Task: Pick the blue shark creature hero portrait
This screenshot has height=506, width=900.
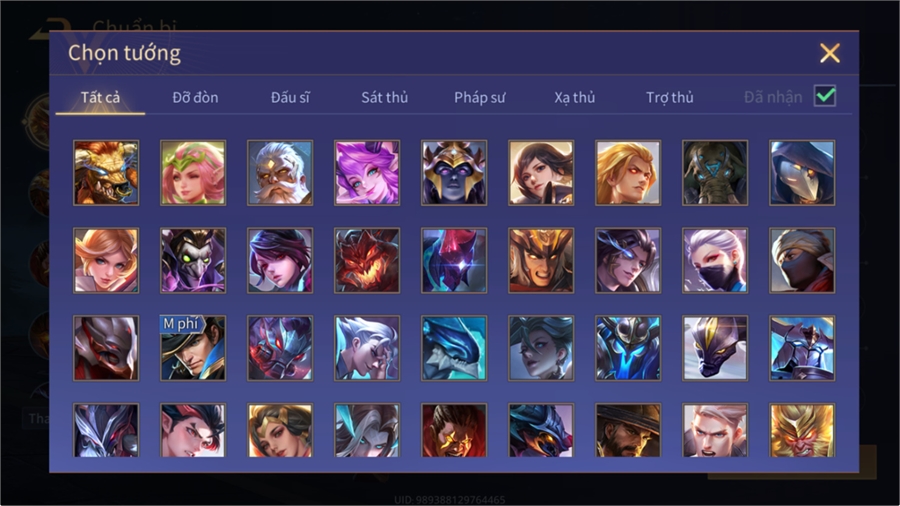Action: point(454,348)
